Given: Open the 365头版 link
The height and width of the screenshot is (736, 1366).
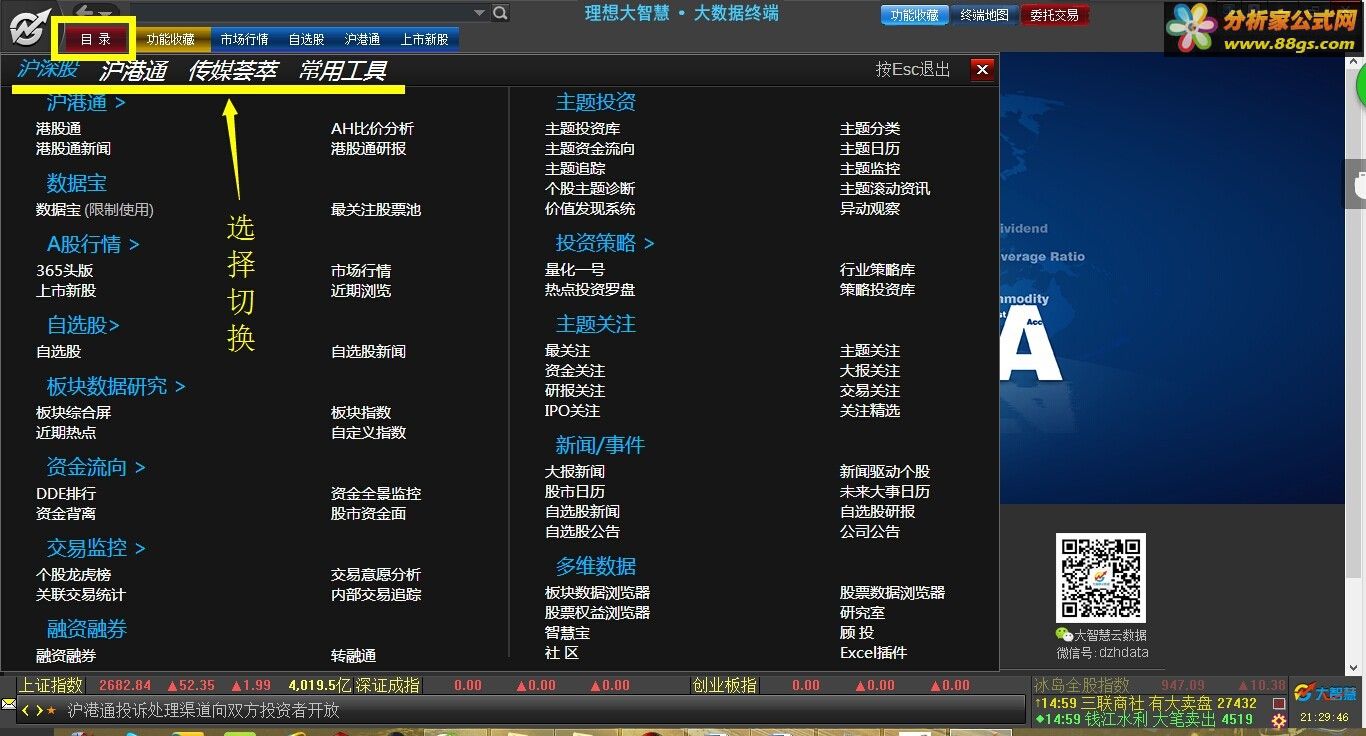Looking at the screenshot, I should point(65,271).
